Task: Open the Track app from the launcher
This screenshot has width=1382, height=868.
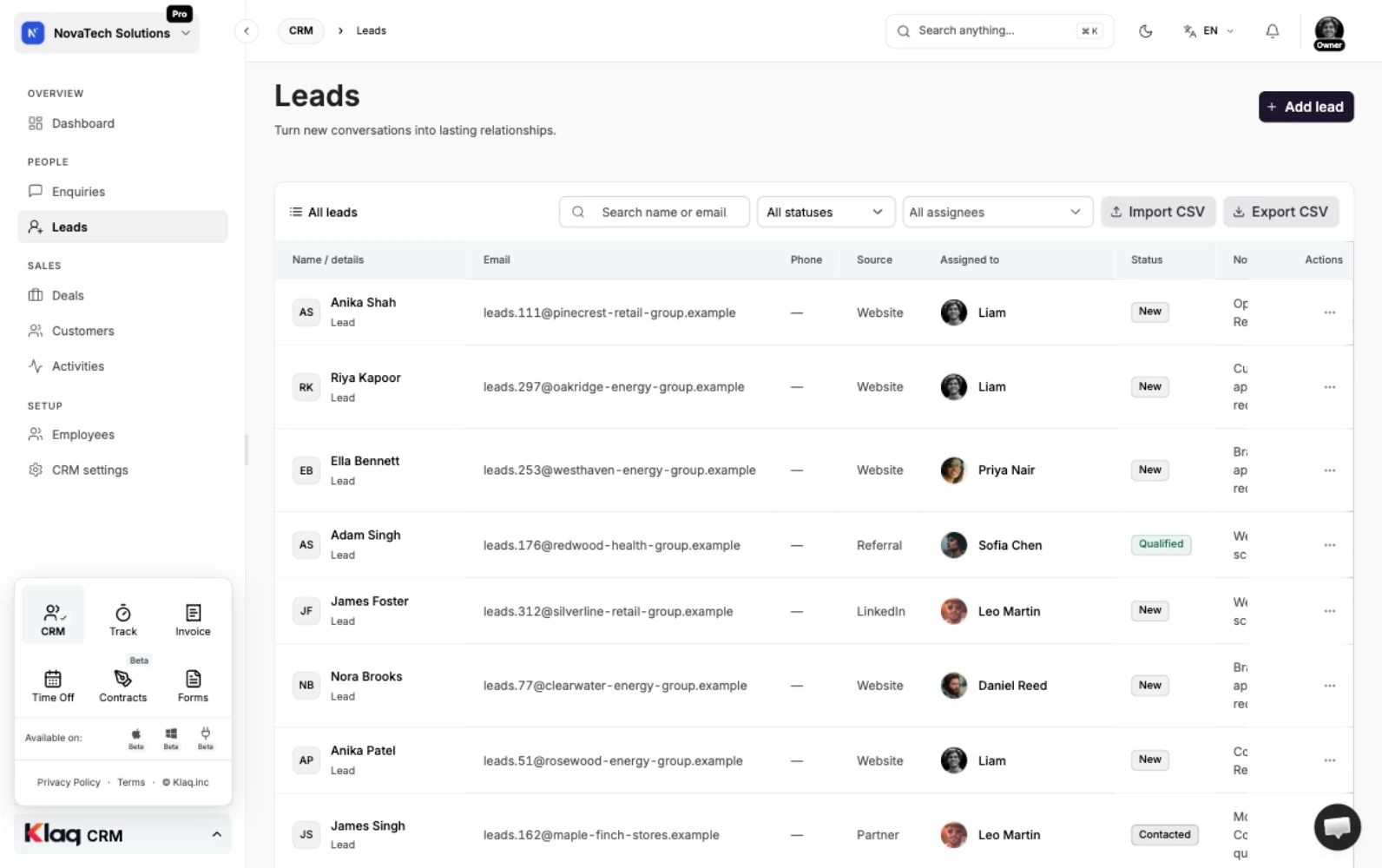Action: click(123, 620)
